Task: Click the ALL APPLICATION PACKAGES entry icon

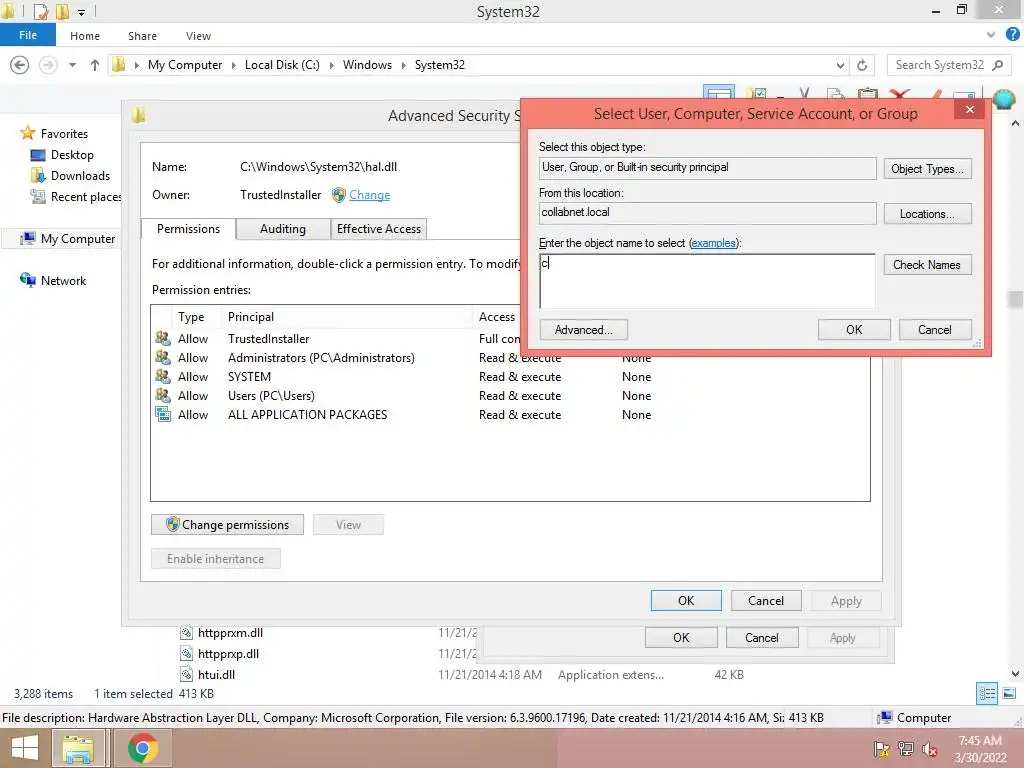Action: (x=163, y=414)
